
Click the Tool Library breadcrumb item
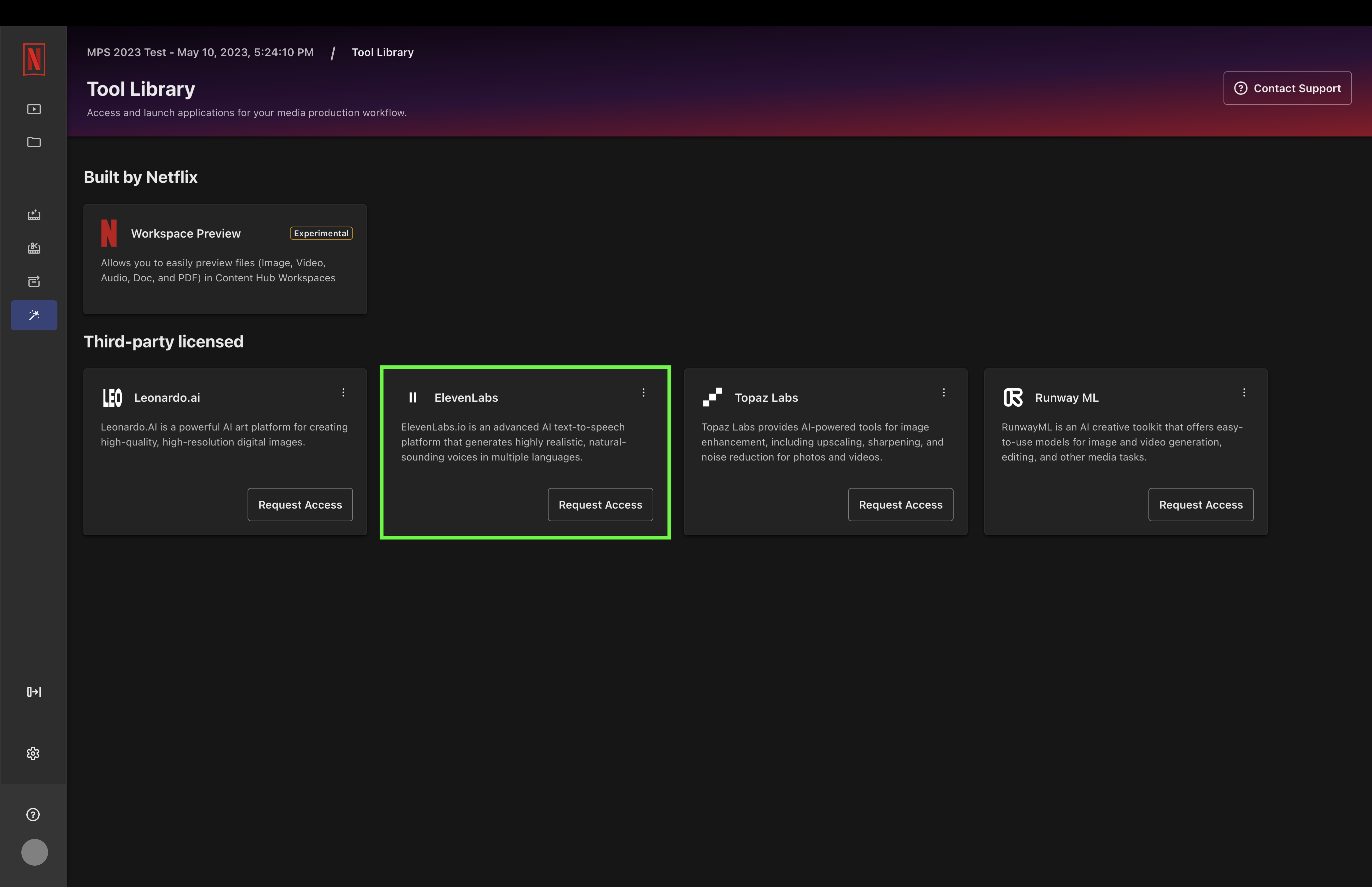[x=383, y=52]
